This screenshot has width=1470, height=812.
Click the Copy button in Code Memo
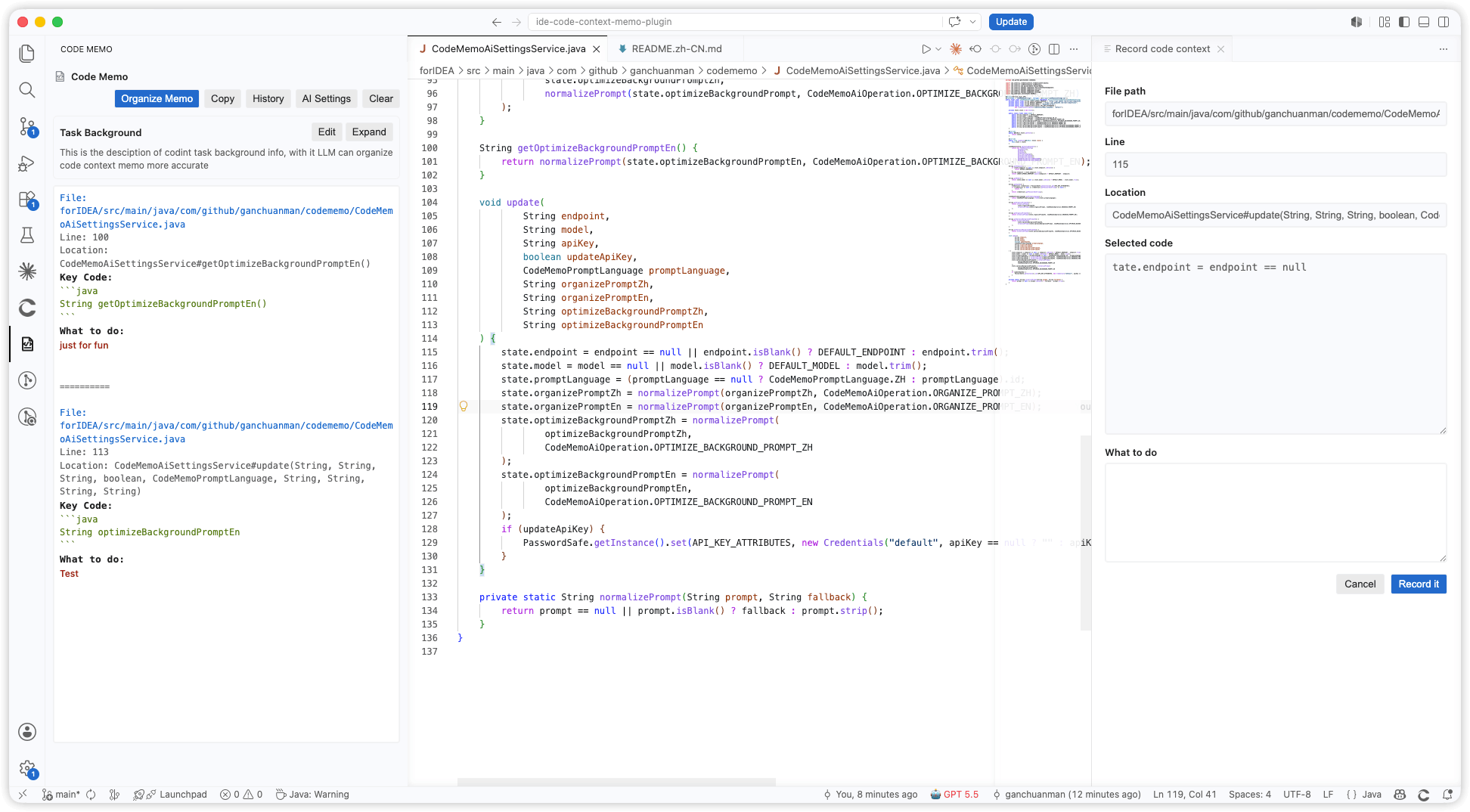[x=222, y=98]
